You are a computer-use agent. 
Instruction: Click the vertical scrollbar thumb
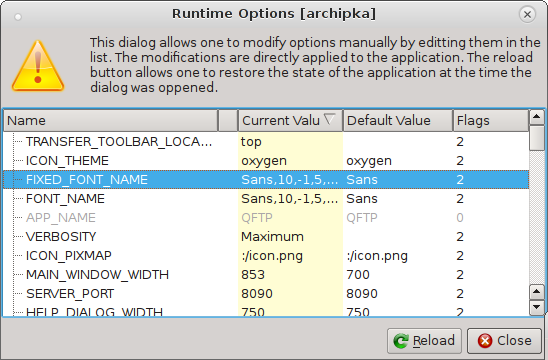(537, 138)
